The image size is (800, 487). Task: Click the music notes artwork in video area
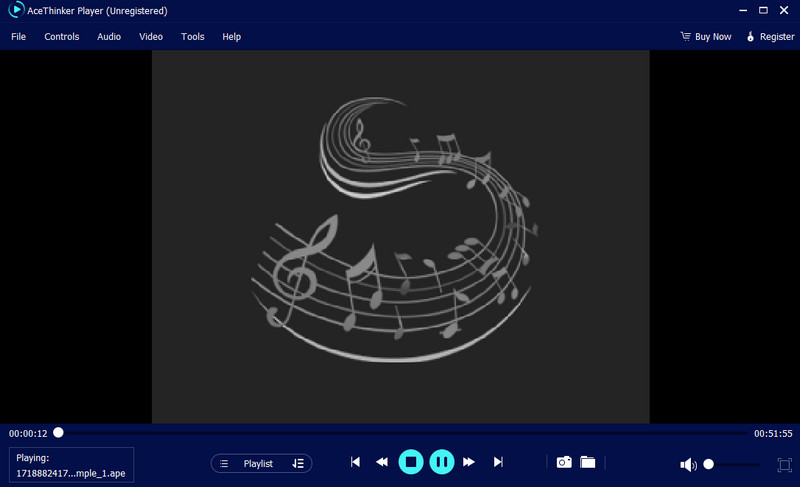(394, 229)
